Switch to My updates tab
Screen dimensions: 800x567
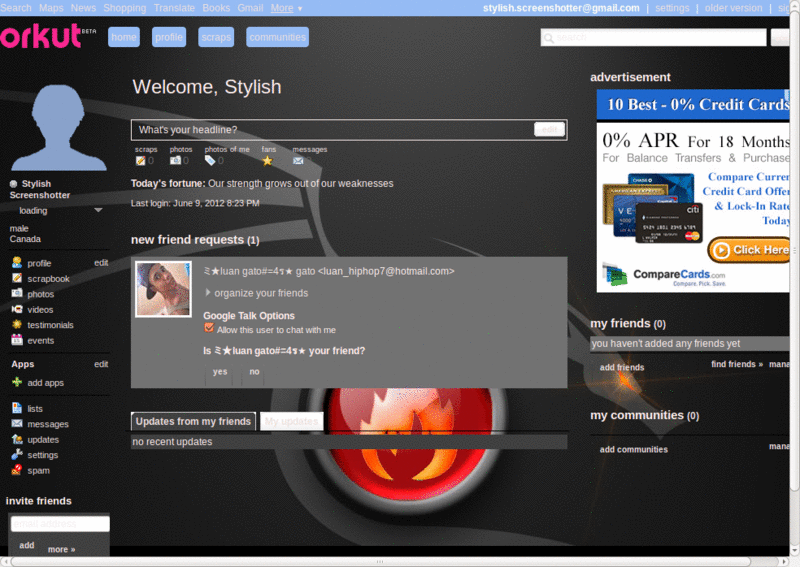(291, 422)
